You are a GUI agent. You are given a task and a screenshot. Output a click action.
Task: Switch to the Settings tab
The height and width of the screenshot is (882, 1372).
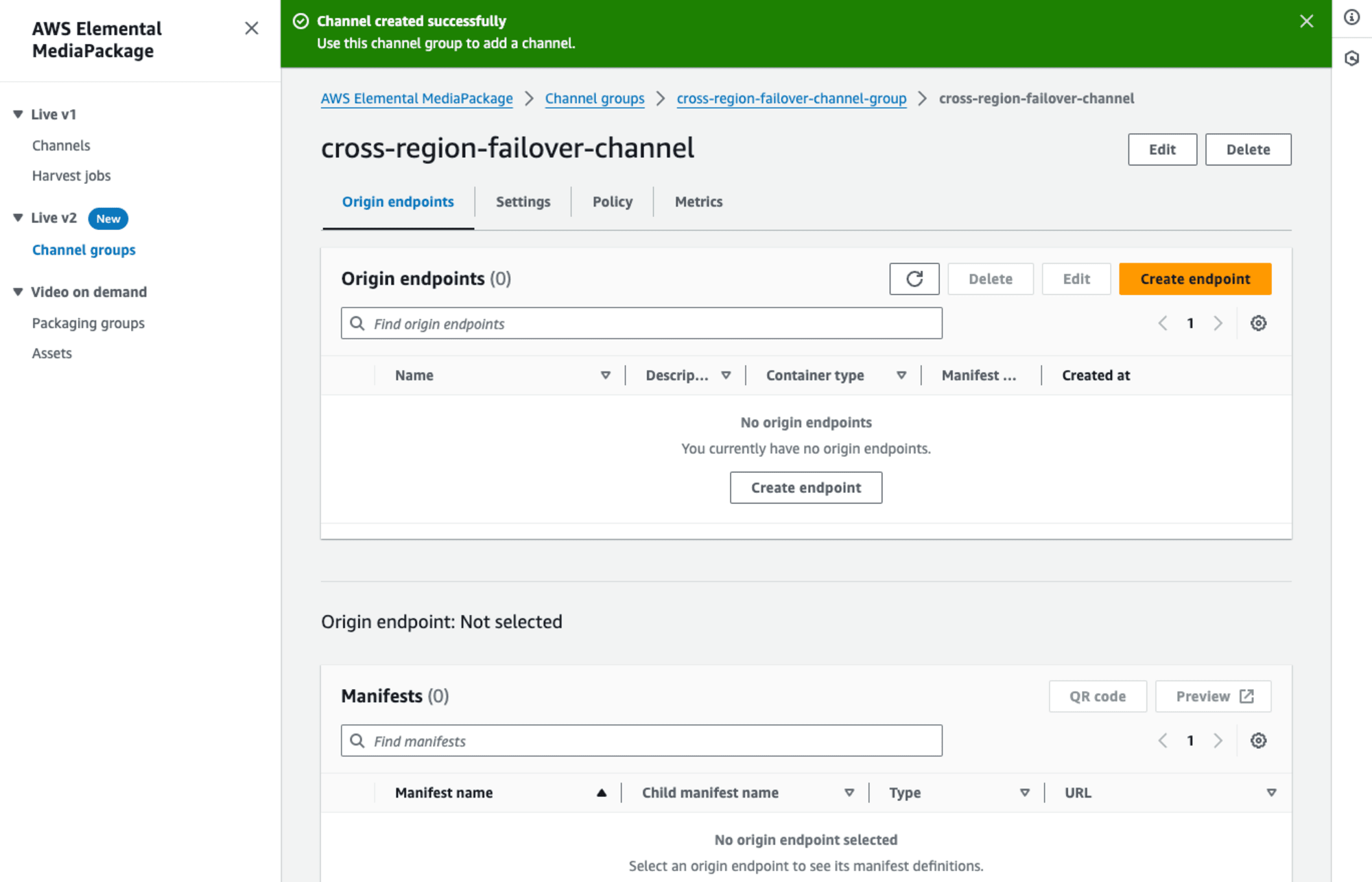coord(523,201)
